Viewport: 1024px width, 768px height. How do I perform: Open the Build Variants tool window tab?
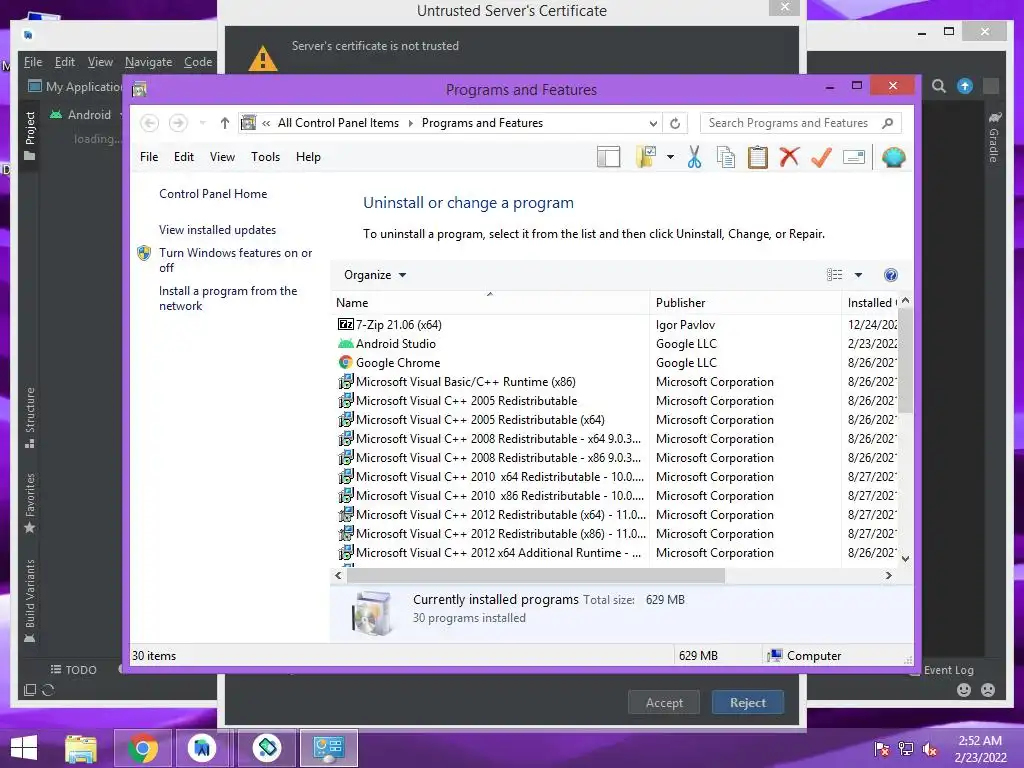(29, 601)
